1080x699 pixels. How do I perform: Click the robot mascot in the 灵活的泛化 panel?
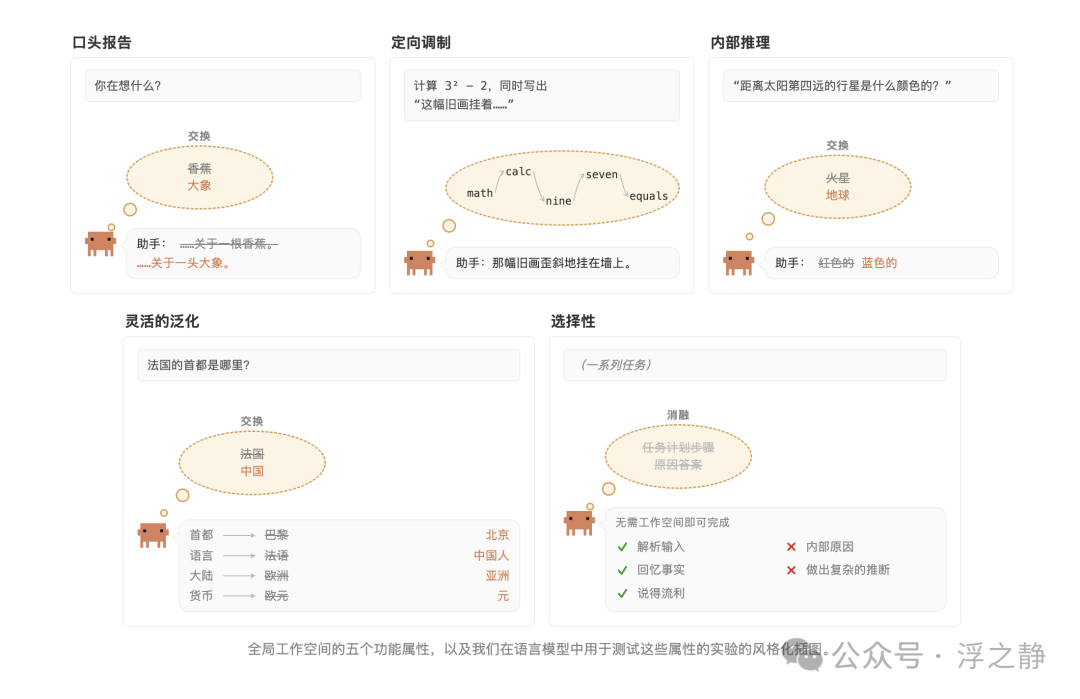point(154,534)
